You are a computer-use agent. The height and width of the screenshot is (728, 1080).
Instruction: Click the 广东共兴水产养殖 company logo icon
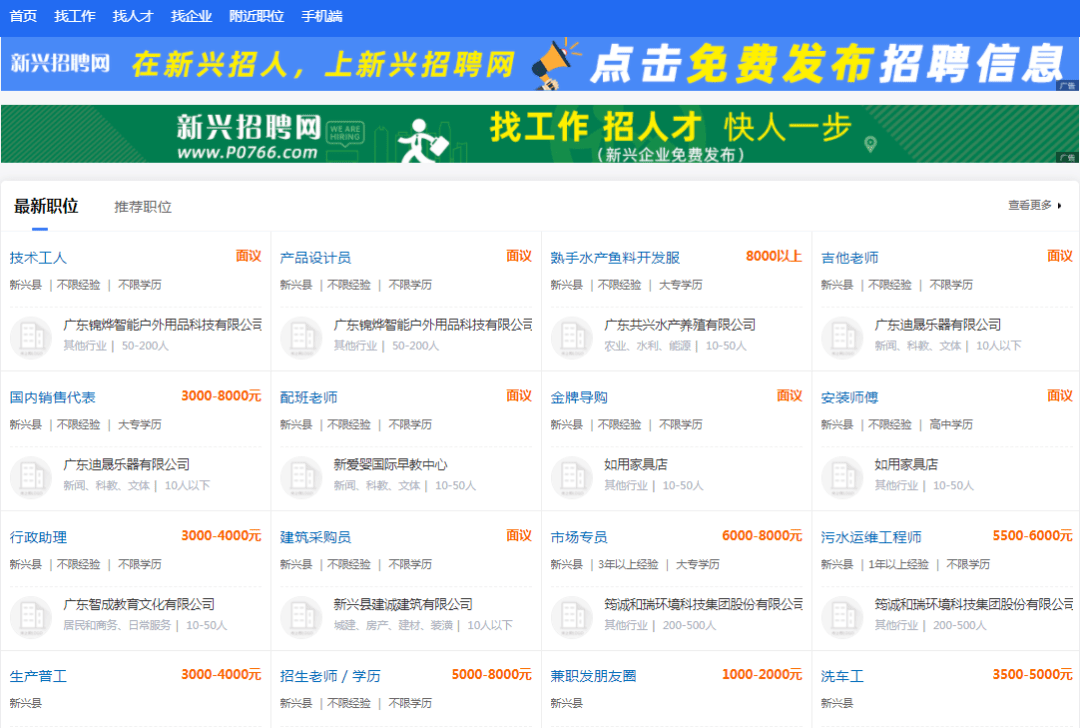pyautogui.click(x=571, y=337)
